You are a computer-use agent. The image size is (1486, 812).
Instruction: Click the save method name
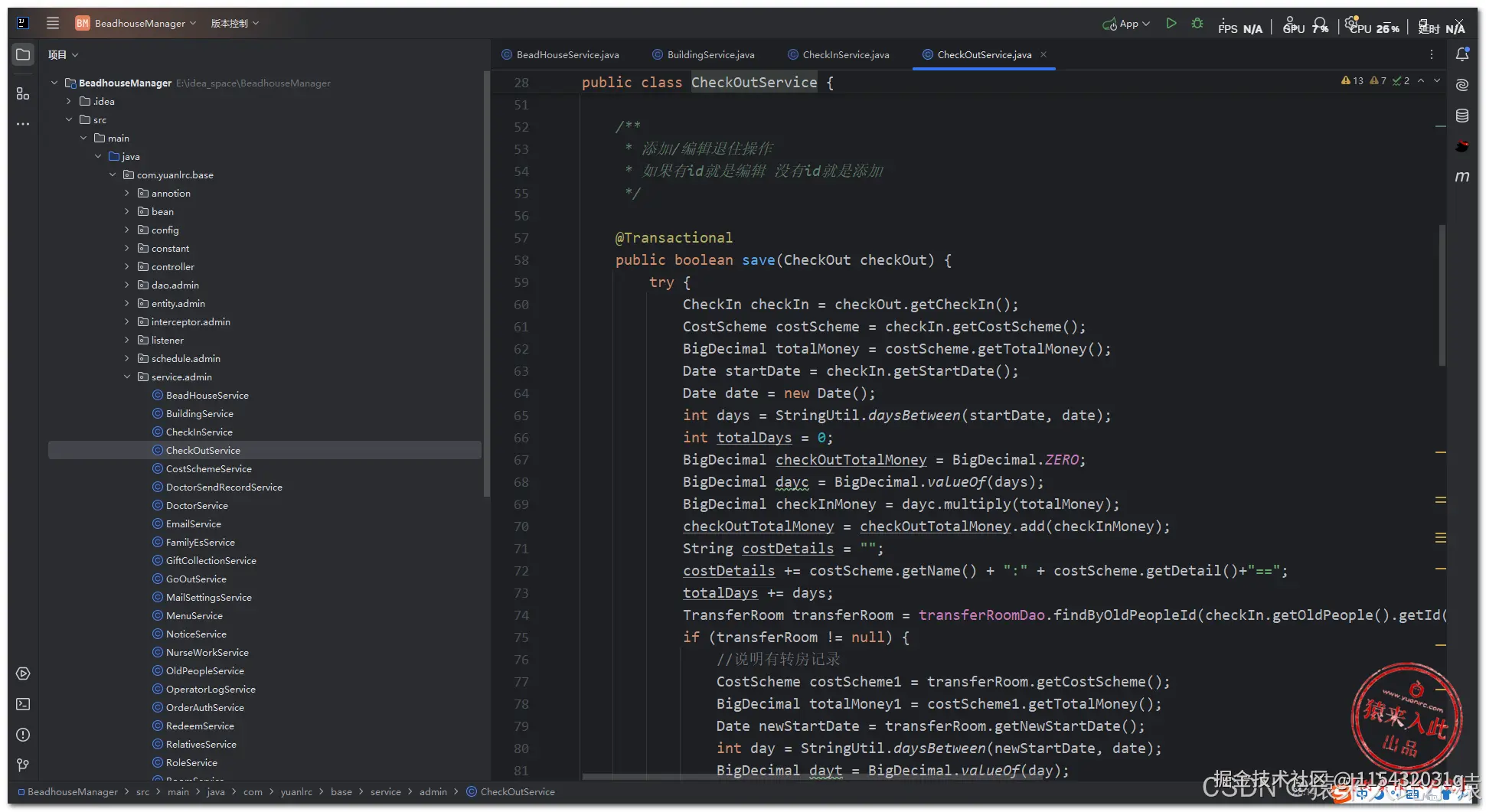[x=759, y=260]
